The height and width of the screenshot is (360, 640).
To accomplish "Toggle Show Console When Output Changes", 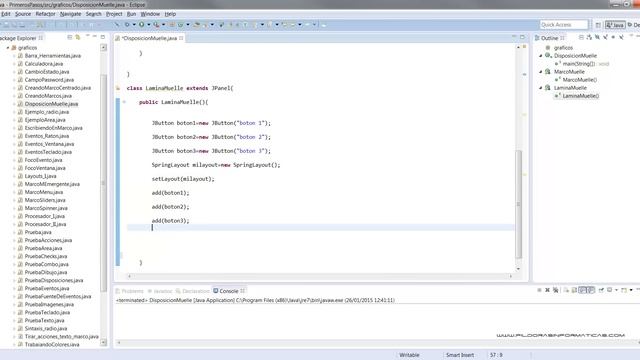I will point(583,290).
